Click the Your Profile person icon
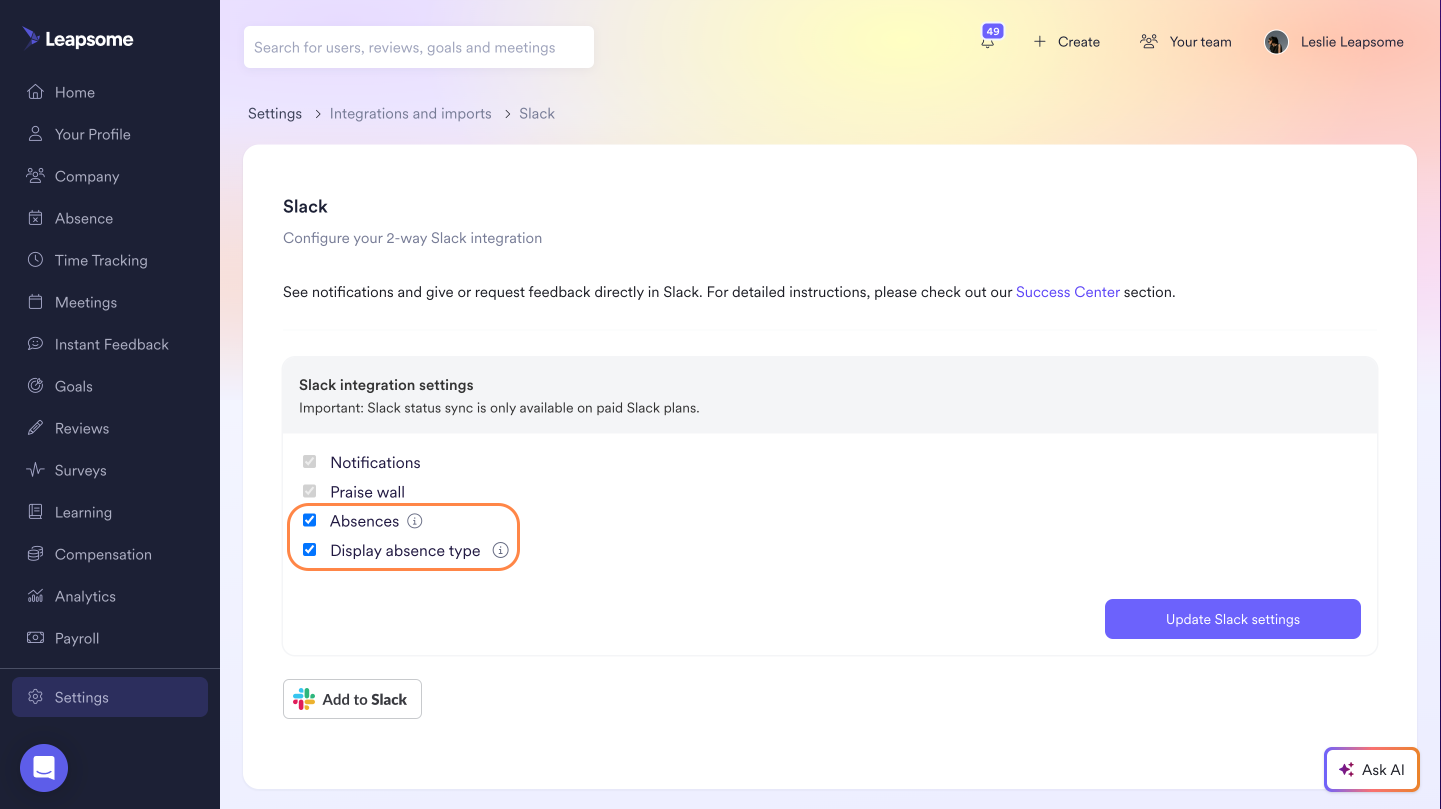This screenshot has height=809, width=1441. 36,134
